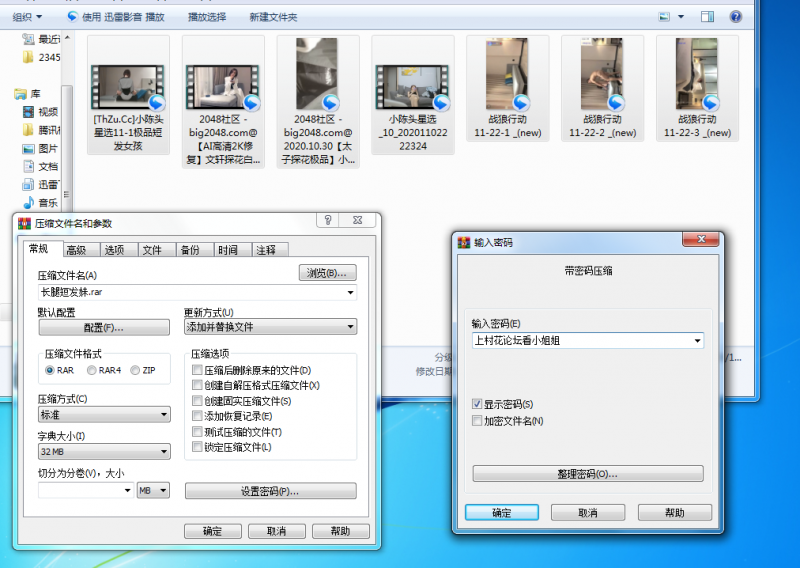Screen dimensions: 800x568
Task: Open the split volume size dropdown
Action: (x=127, y=490)
